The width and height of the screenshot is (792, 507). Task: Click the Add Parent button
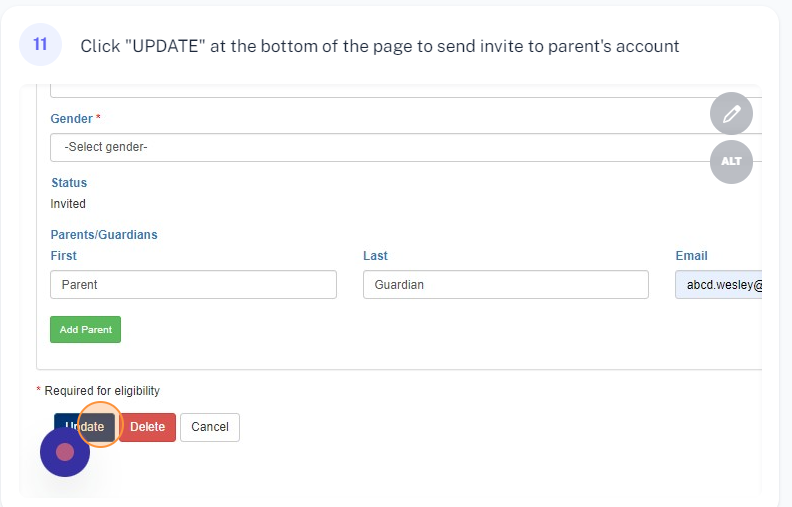85,329
